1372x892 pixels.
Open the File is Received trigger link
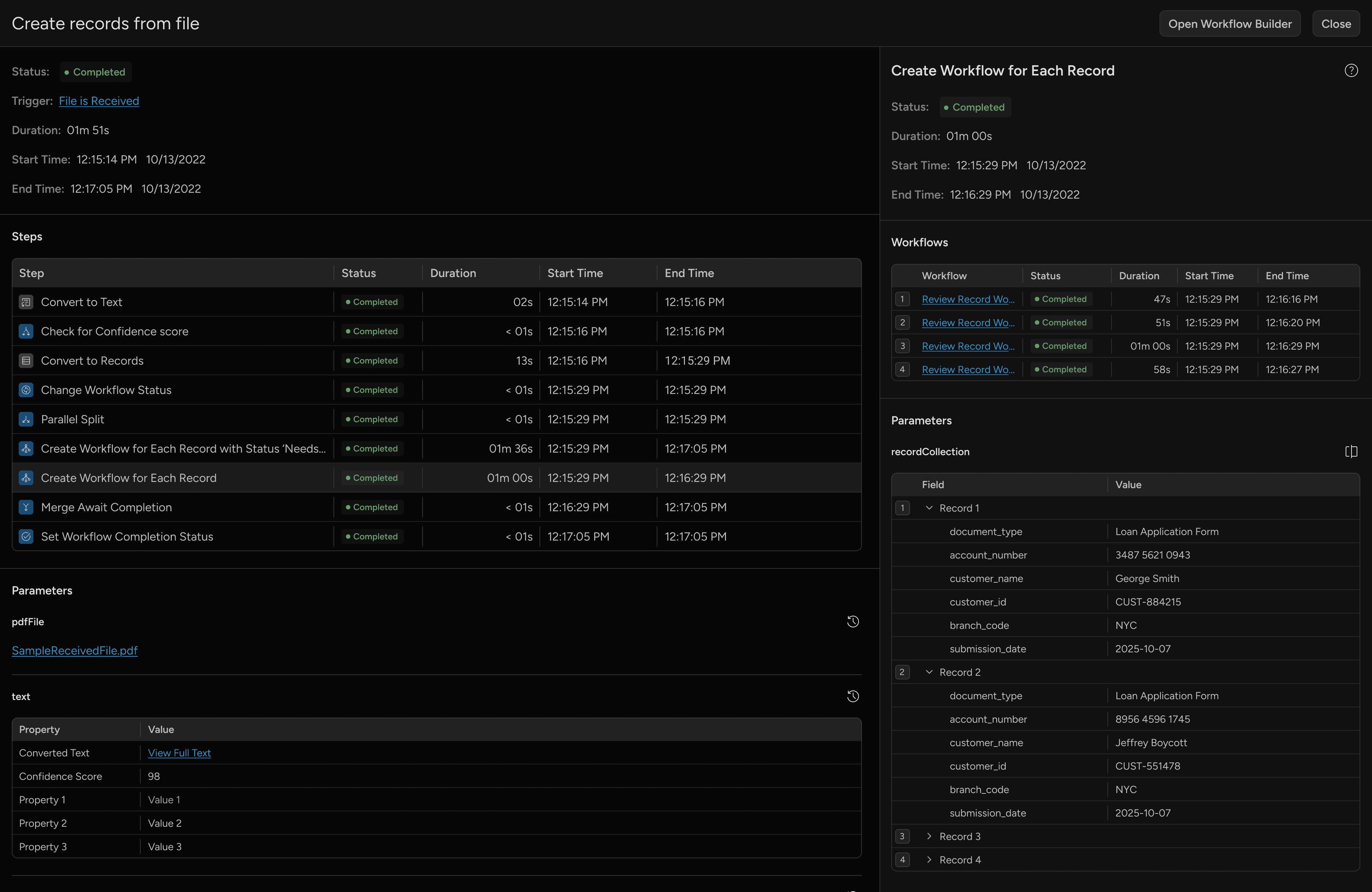coord(99,100)
